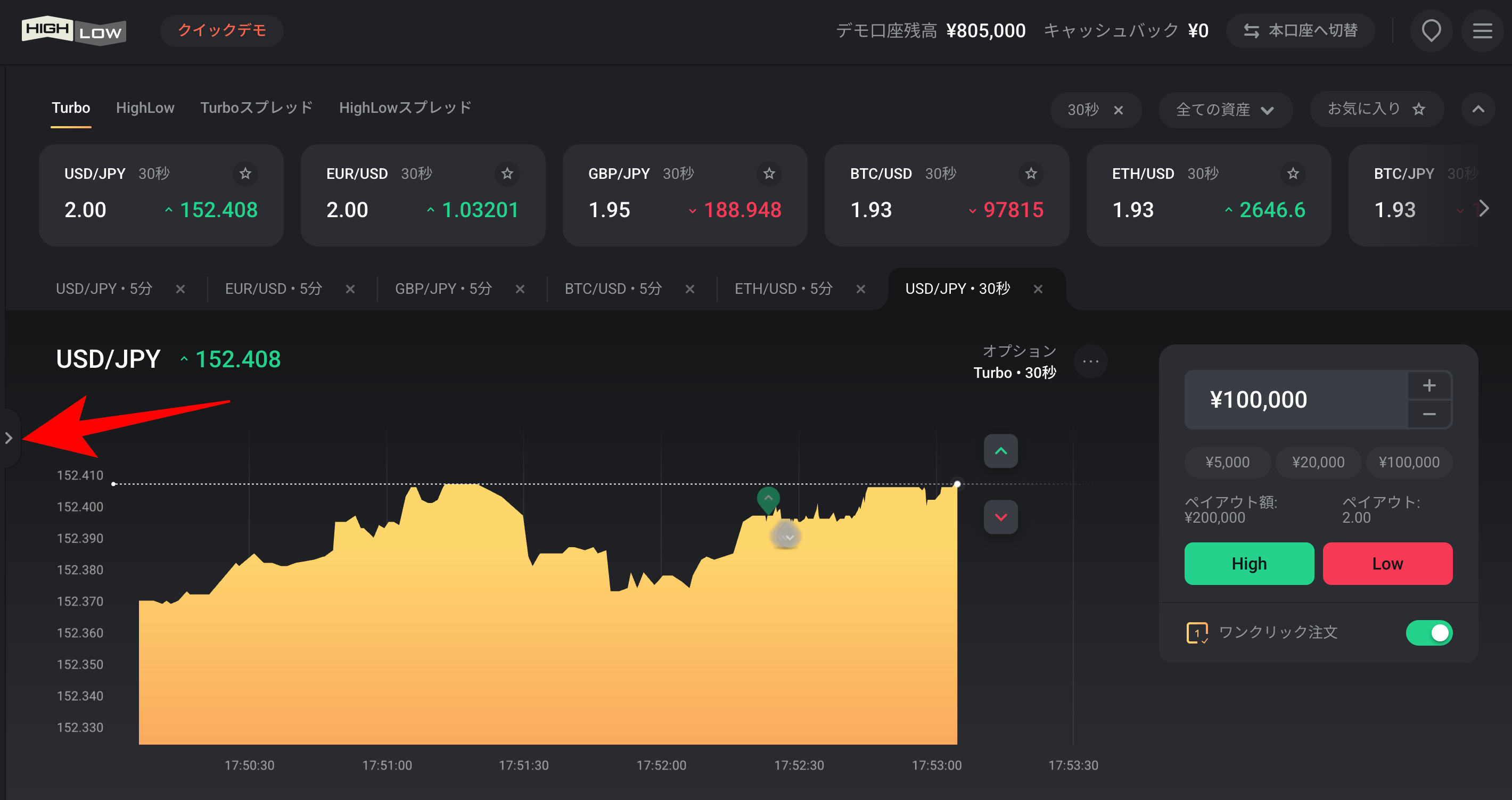Screen dimensions: 1512x800
Task: Open the GBP/JPY・5分 chart tab
Action: [443, 289]
